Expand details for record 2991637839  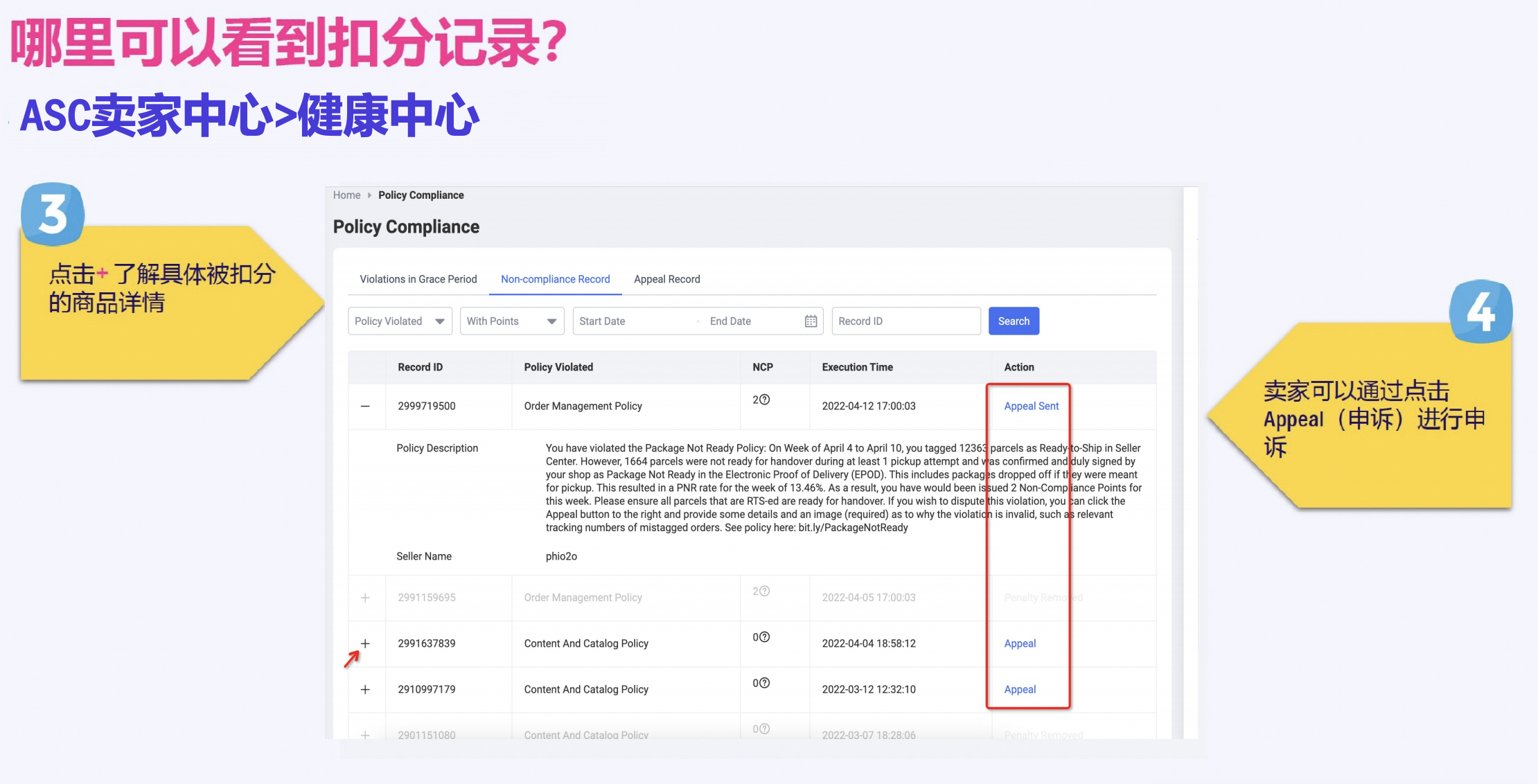(x=365, y=643)
